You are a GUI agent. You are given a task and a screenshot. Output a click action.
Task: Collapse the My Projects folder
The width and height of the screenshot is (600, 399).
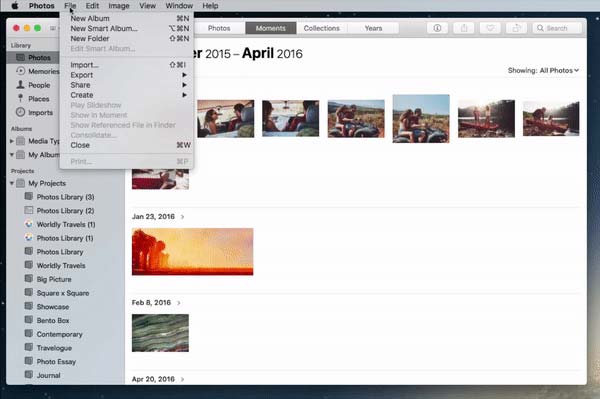click(12, 183)
